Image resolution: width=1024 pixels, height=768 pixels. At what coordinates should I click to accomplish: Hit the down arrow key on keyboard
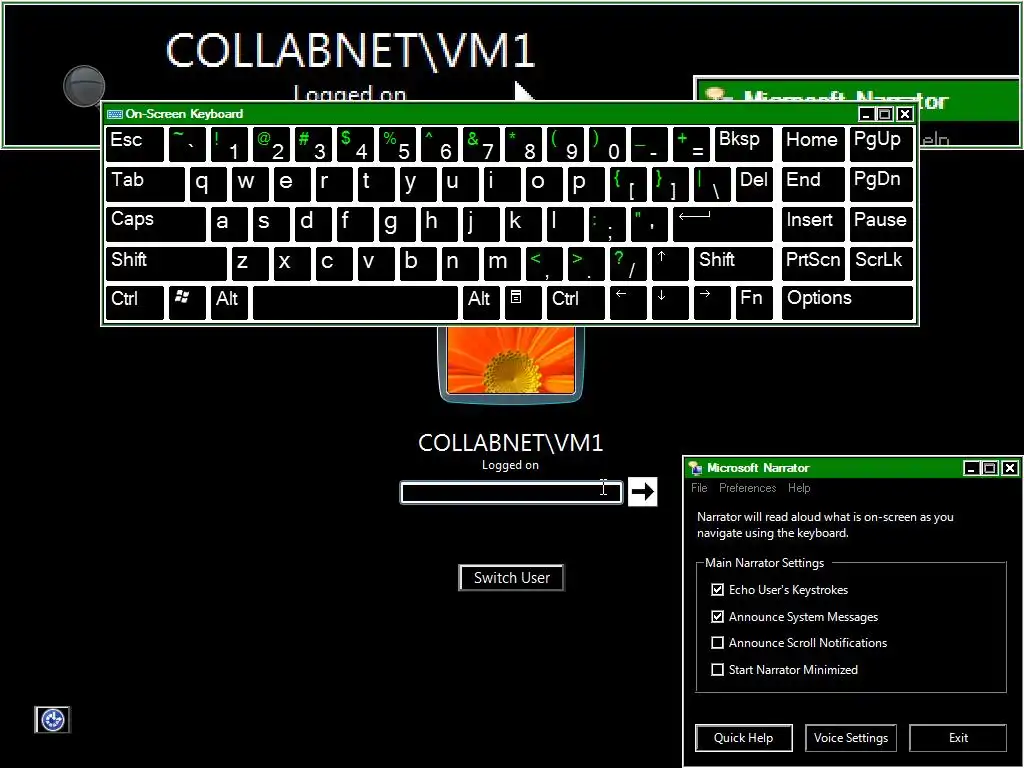coord(669,302)
